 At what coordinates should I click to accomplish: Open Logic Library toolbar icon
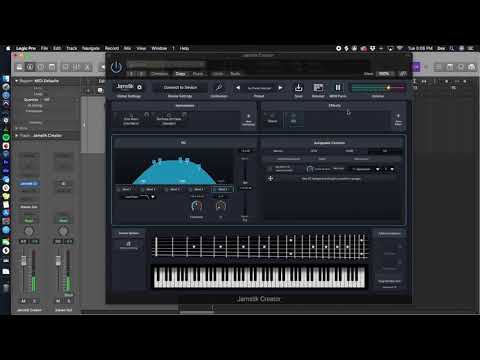click(x=19, y=67)
